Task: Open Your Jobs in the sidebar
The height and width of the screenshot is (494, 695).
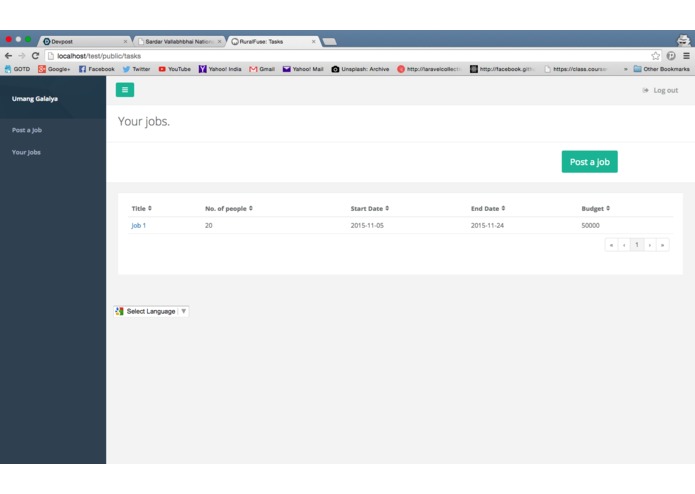Action: coord(26,152)
